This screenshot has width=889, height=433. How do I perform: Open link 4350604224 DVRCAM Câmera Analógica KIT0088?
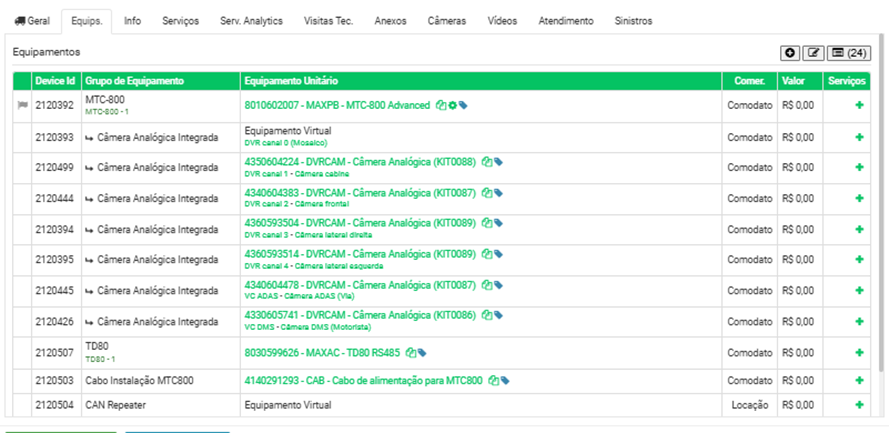tap(359, 161)
